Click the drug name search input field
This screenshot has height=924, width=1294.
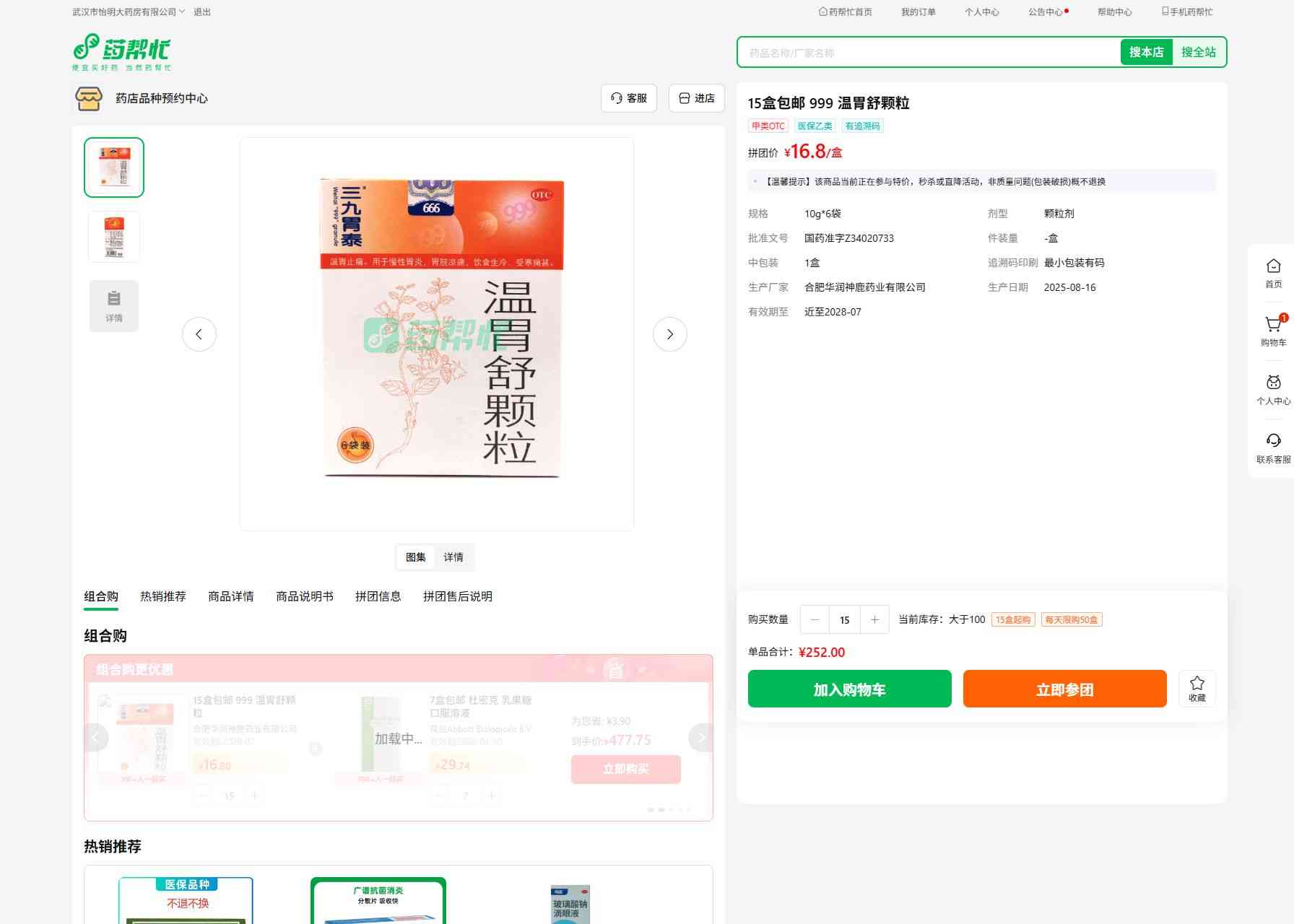coord(929,53)
